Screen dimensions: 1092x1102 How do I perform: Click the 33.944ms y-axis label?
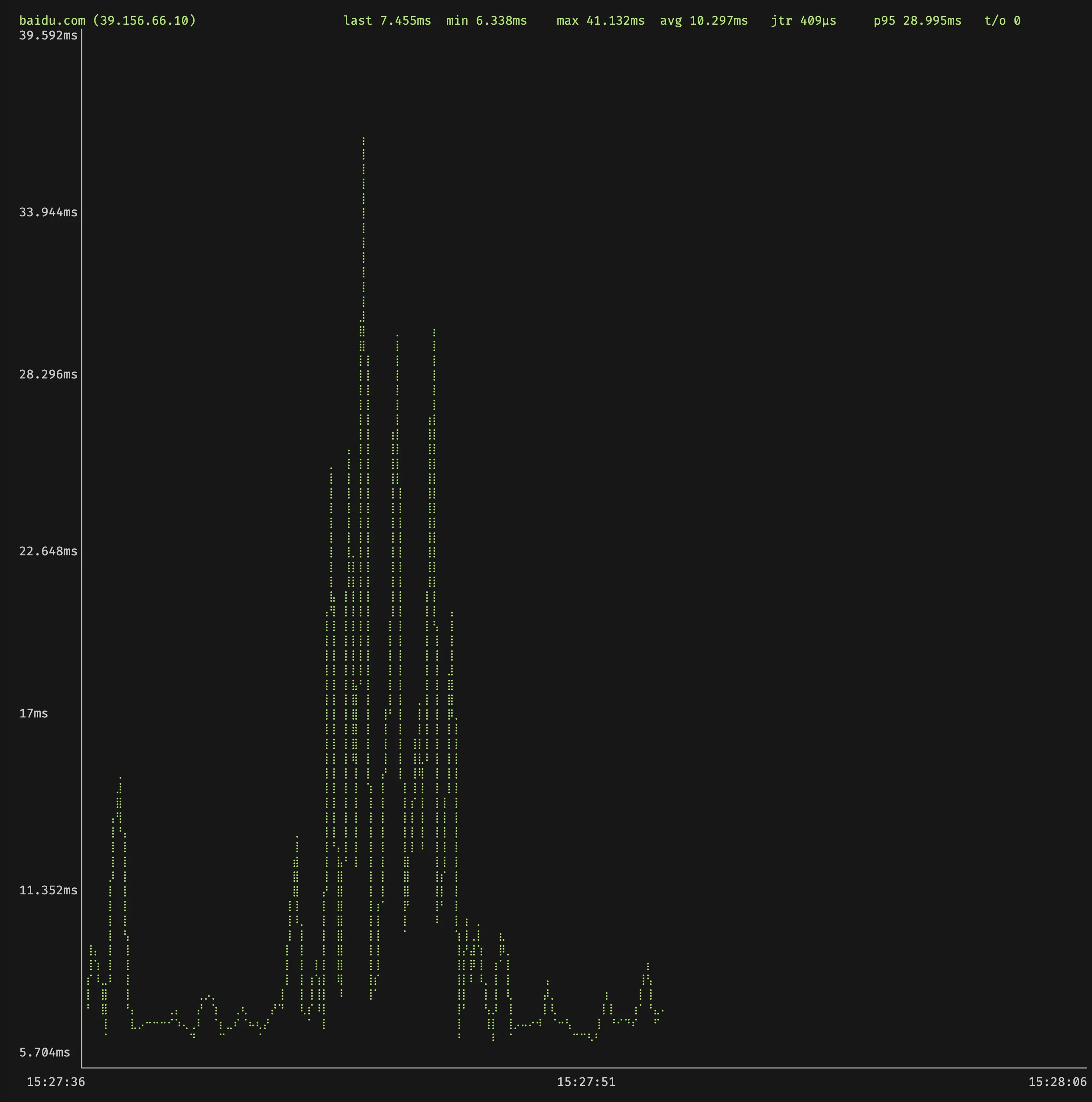tap(48, 213)
